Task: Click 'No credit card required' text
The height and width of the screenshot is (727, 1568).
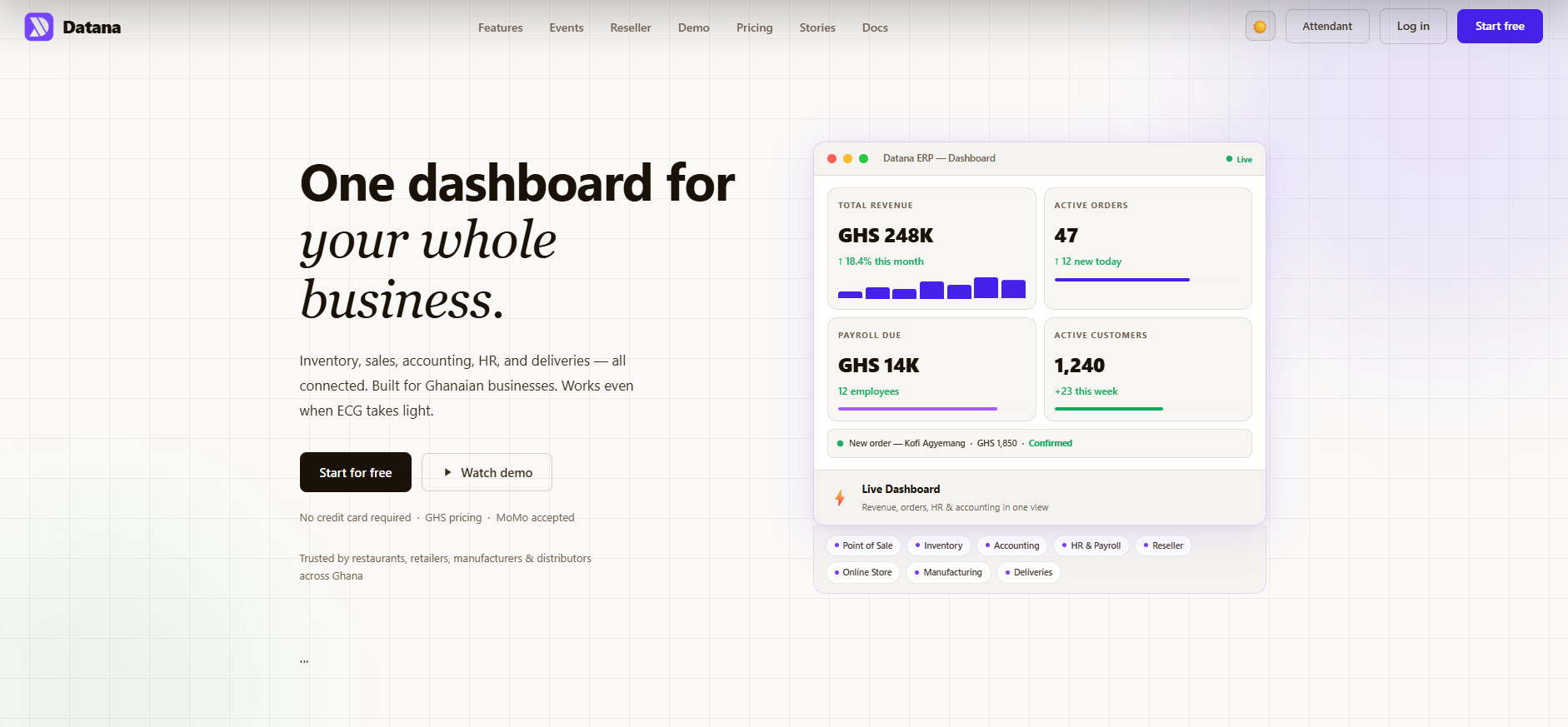Action: point(355,517)
